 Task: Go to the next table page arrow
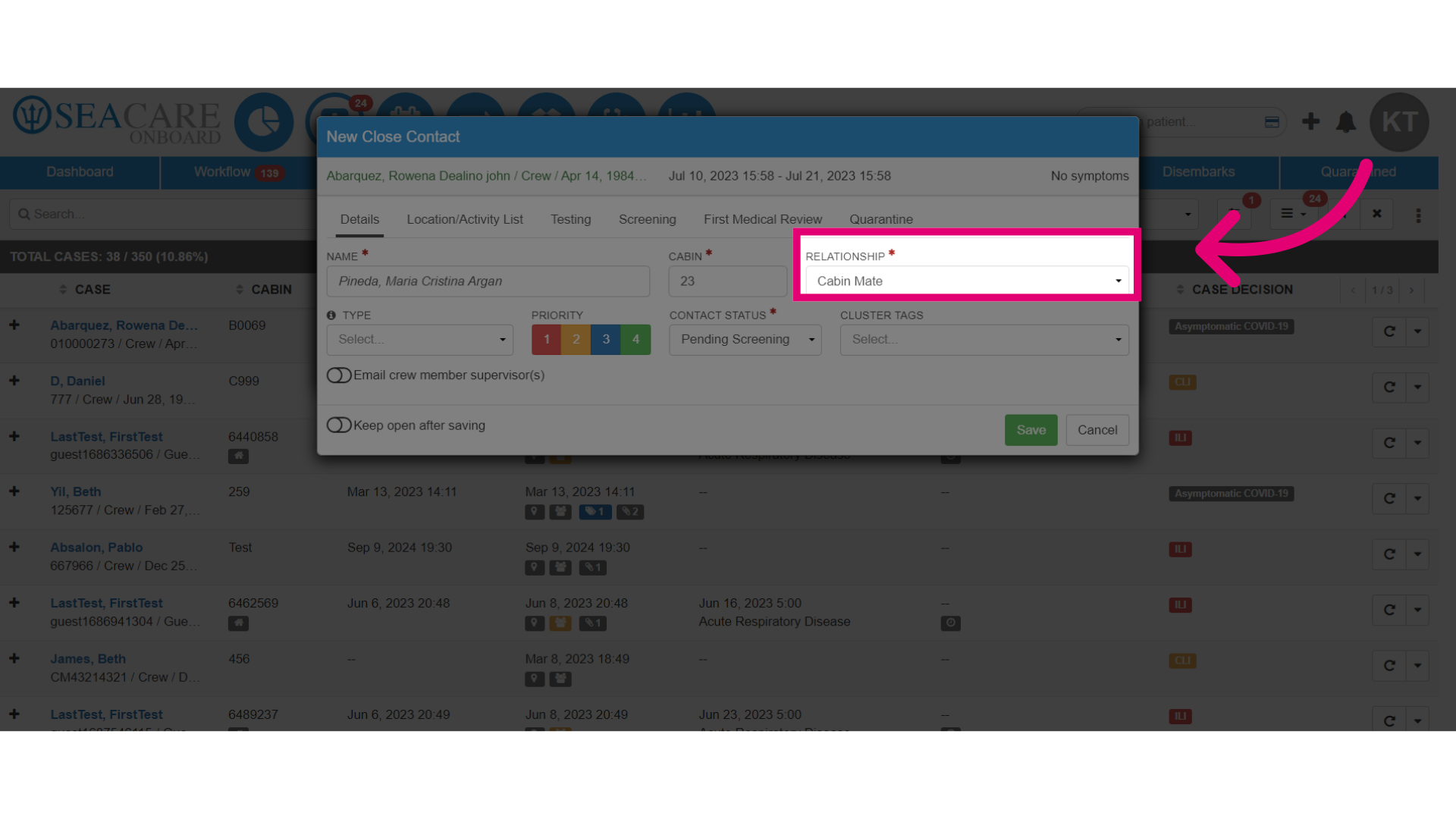pyautogui.click(x=1411, y=290)
